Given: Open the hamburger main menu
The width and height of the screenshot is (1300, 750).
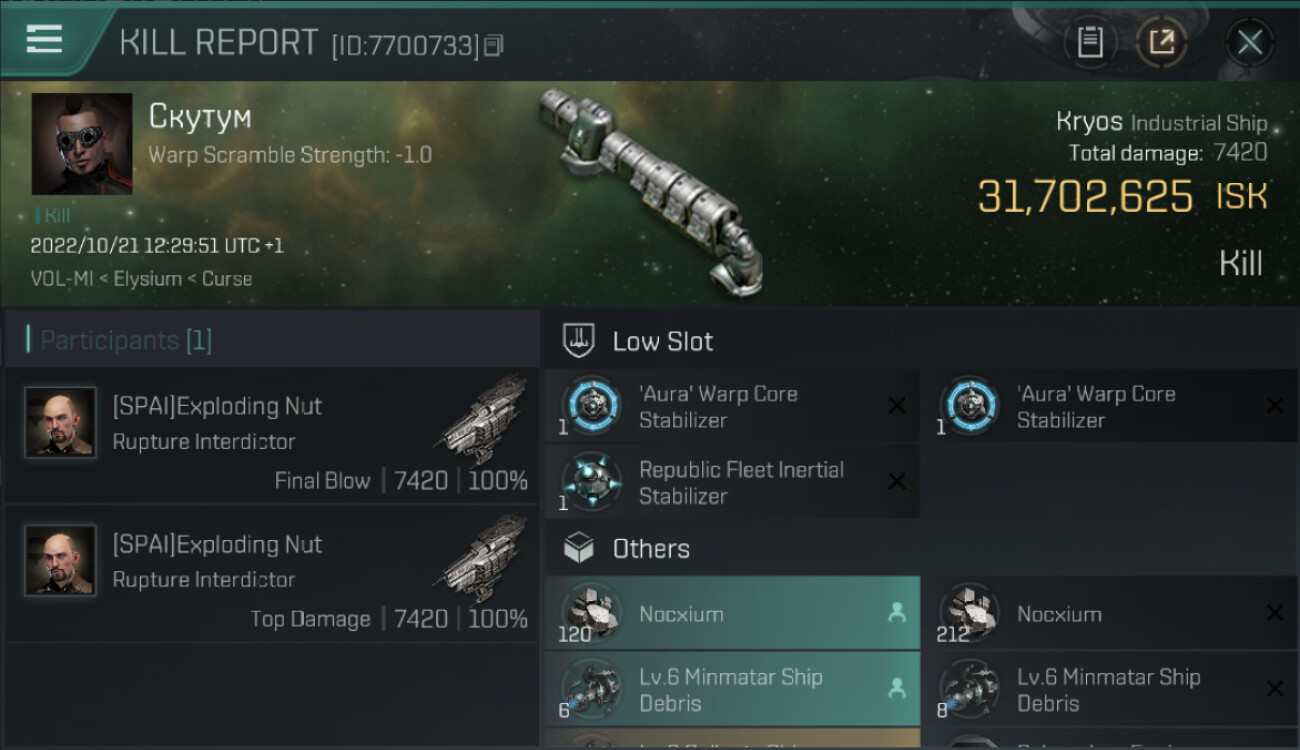Looking at the screenshot, I should pos(44,40).
